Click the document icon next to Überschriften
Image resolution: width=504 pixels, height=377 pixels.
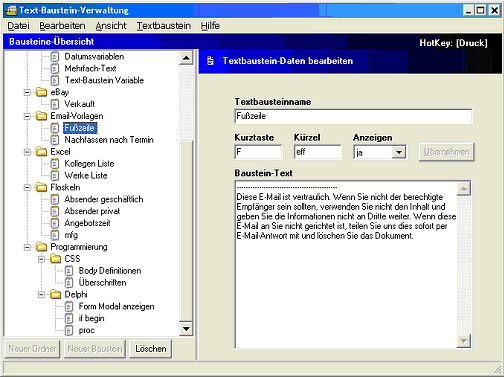click(x=69, y=283)
